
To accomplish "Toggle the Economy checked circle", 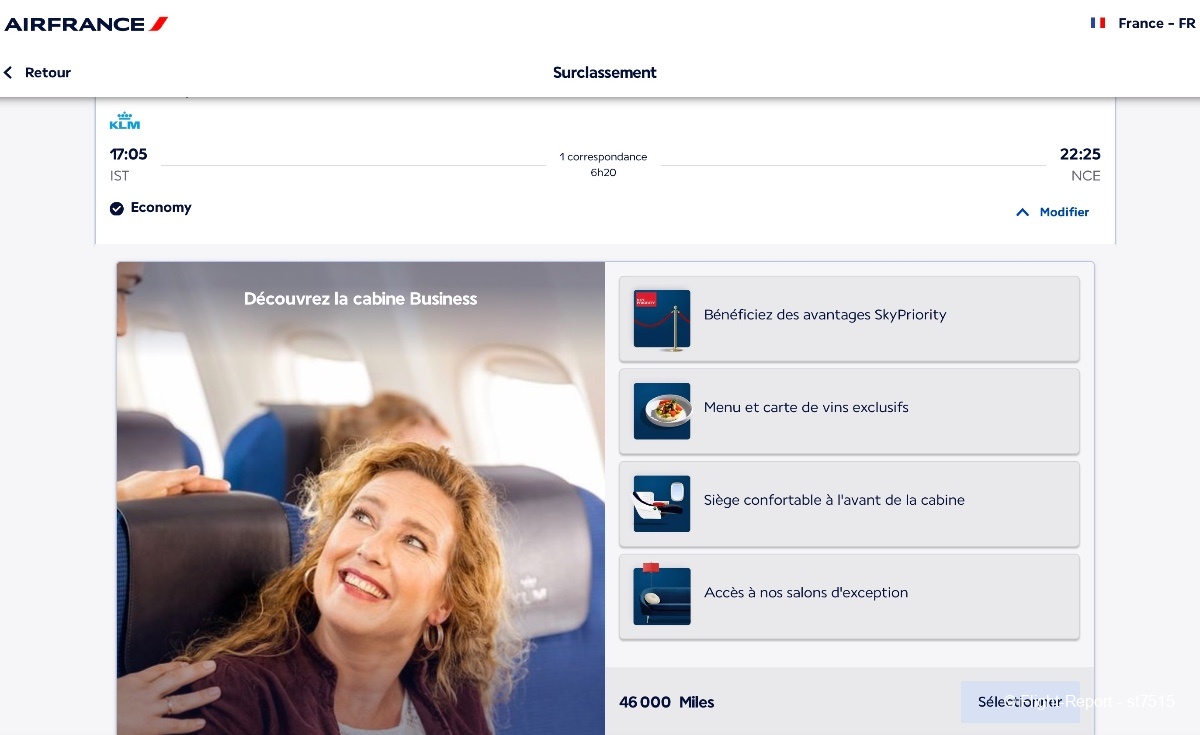I will 117,208.
